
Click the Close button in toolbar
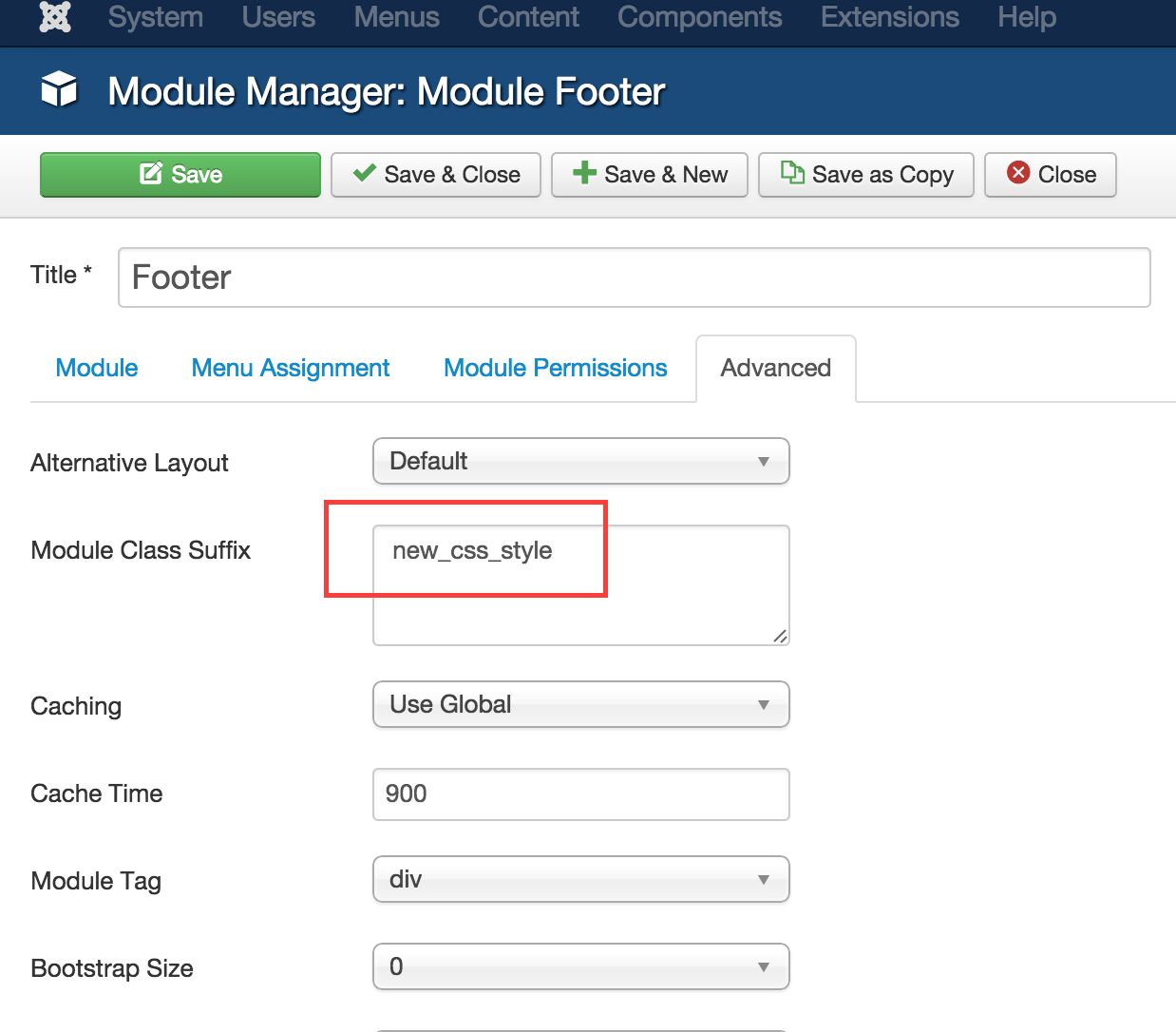1051,175
